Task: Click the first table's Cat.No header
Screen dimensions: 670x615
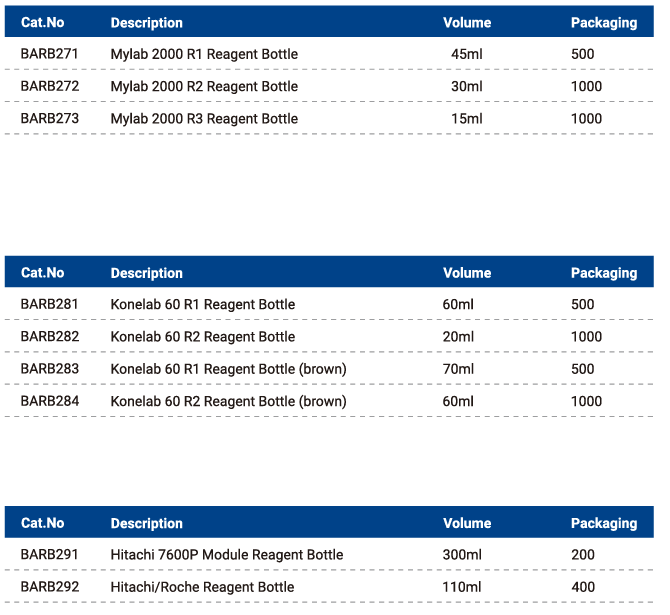Action: (x=42, y=22)
